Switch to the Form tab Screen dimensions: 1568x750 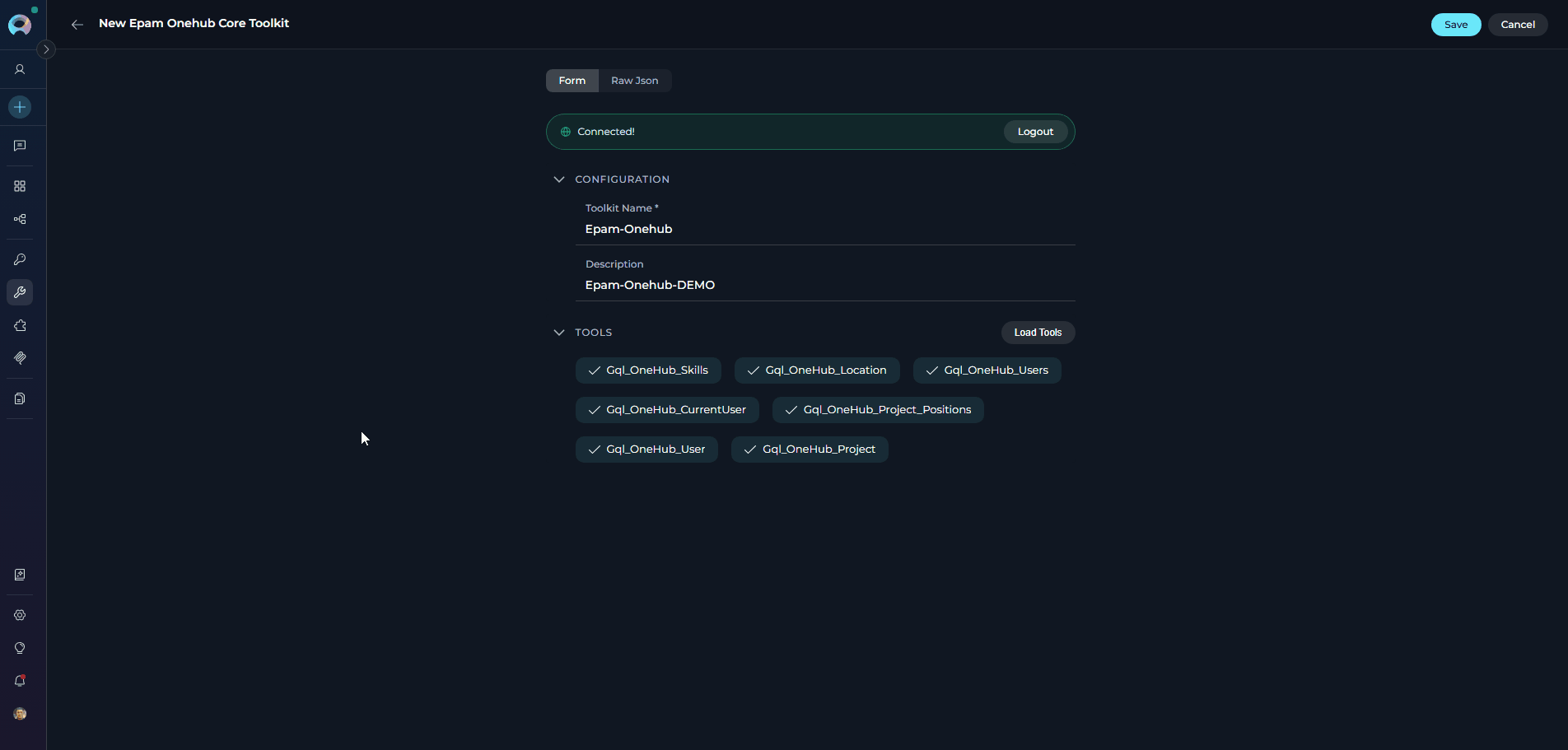[572, 81]
